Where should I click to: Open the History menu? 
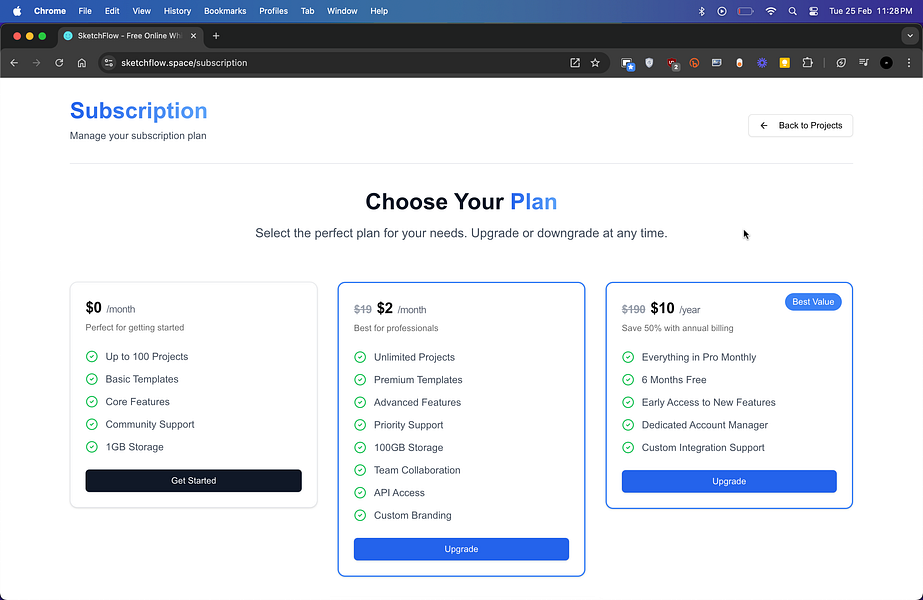tap(177, 11)
